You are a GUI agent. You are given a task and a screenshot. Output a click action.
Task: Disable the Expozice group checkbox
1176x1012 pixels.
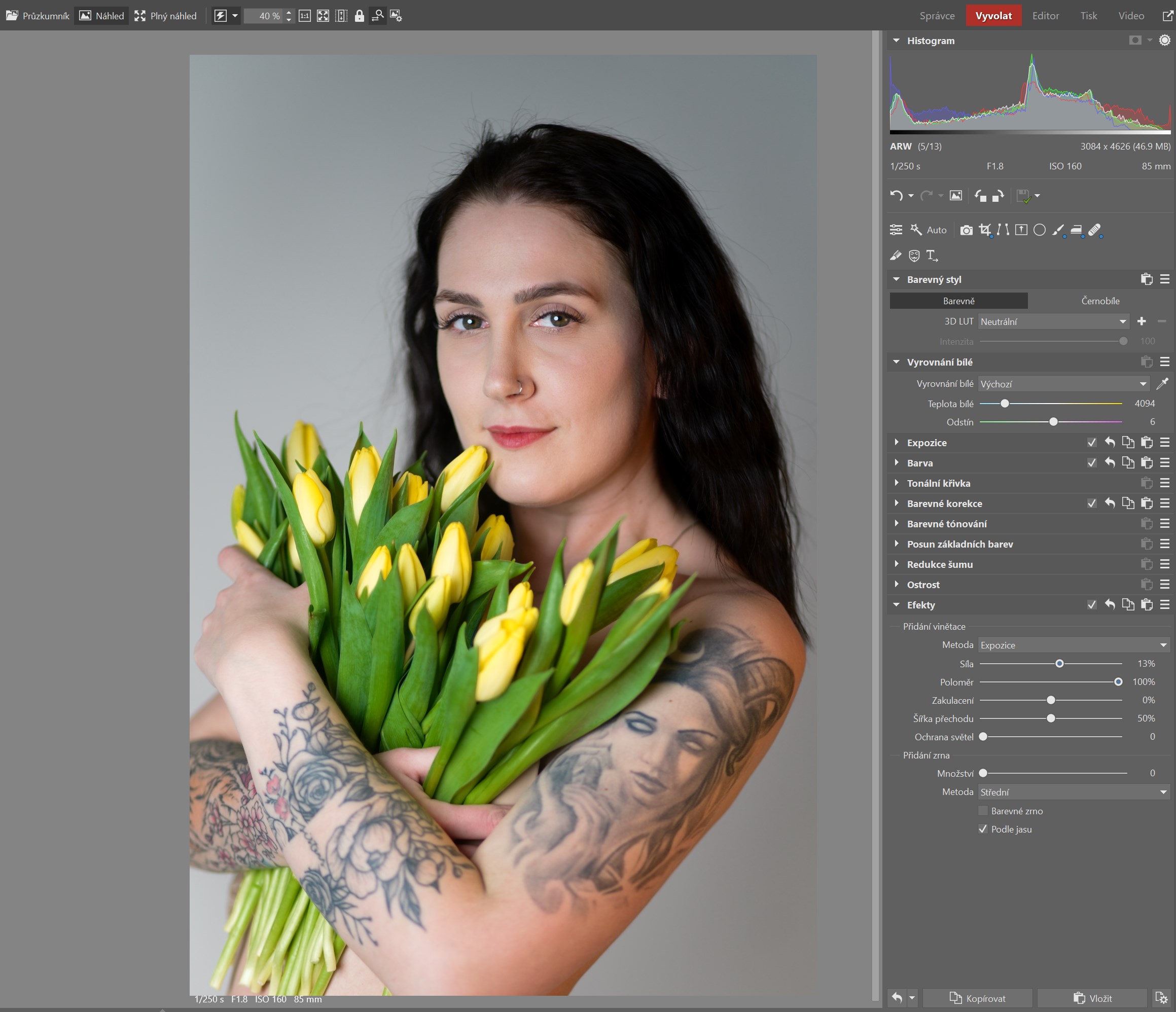pos(1091,443)
